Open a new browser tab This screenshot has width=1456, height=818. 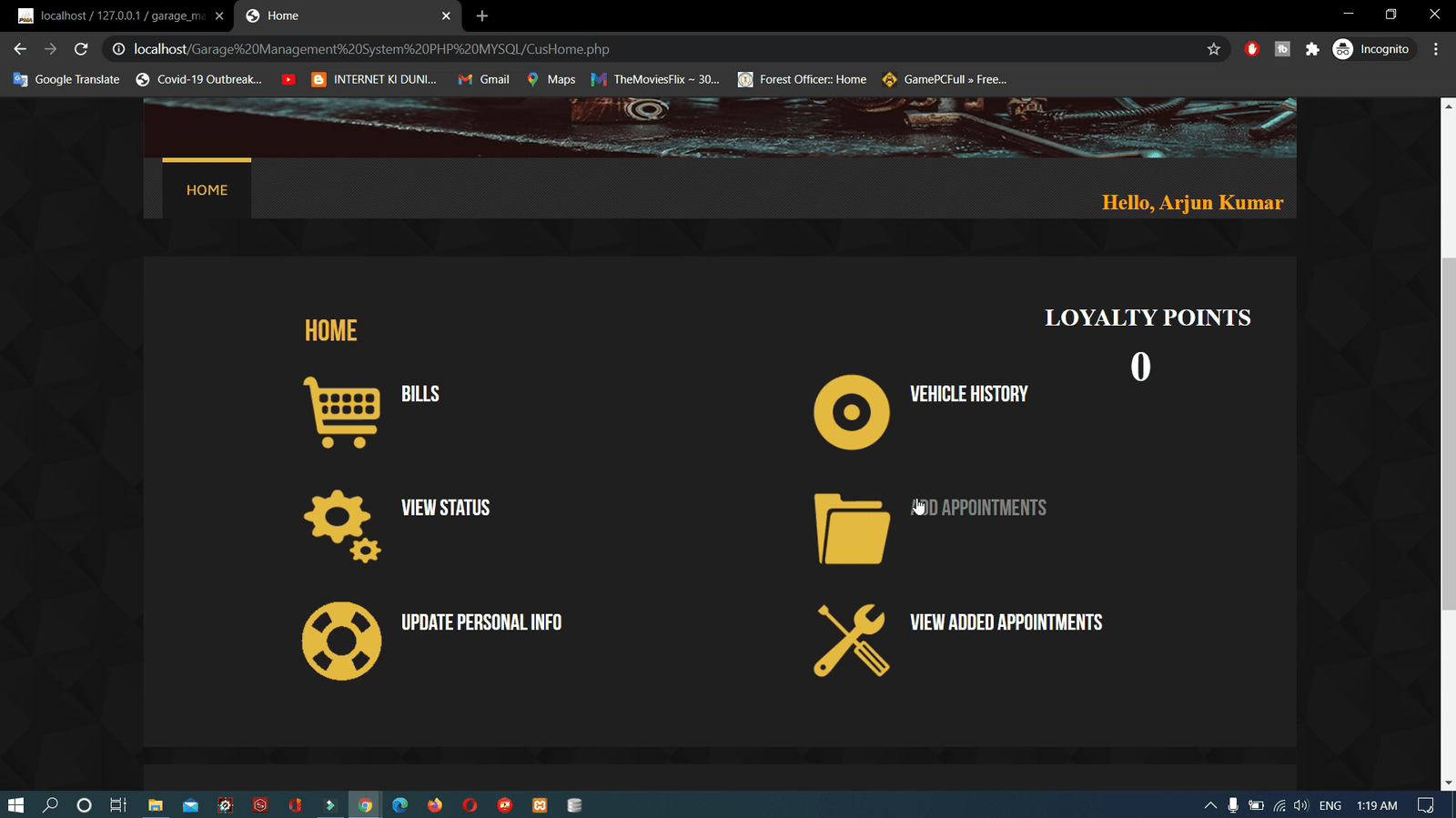[482, 15]
